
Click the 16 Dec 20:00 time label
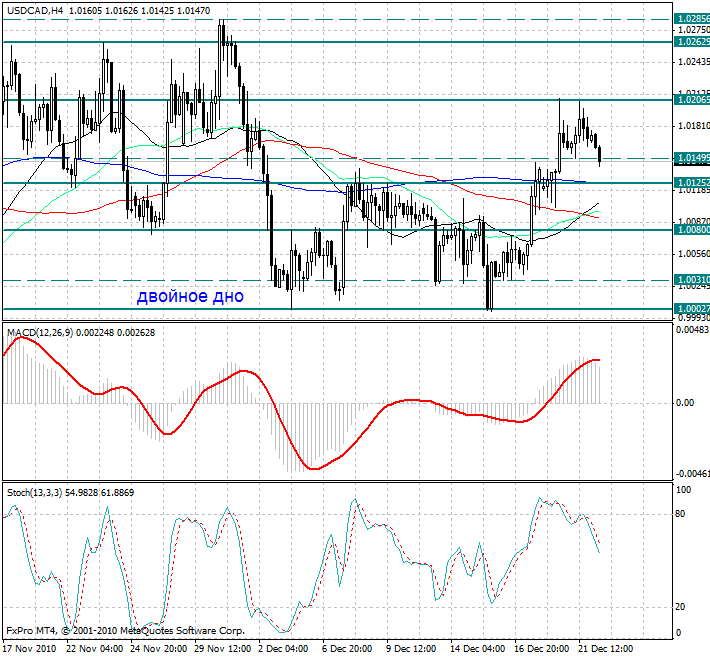click(x=542, y=649)
